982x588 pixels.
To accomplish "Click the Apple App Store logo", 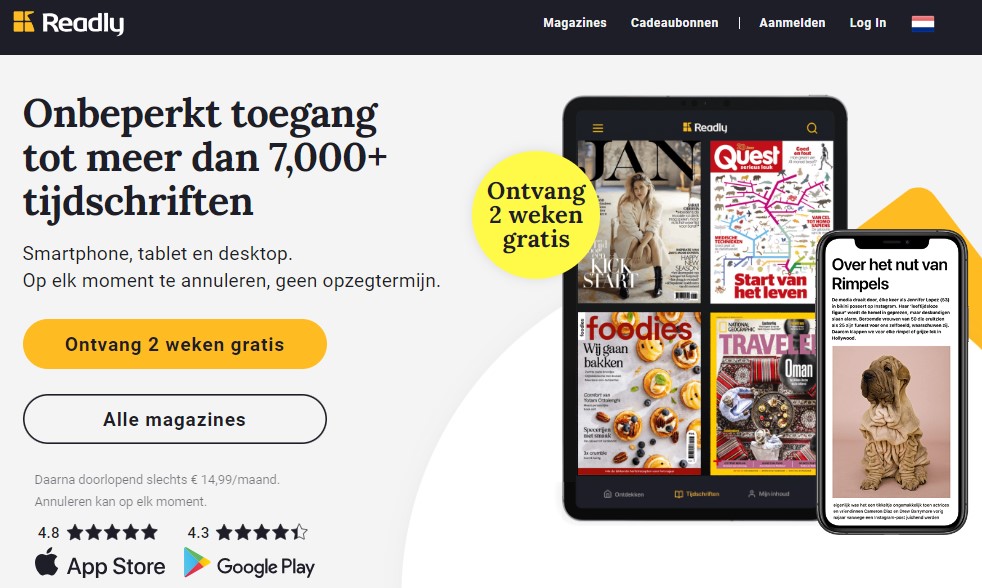I will (x=46, y=562).
